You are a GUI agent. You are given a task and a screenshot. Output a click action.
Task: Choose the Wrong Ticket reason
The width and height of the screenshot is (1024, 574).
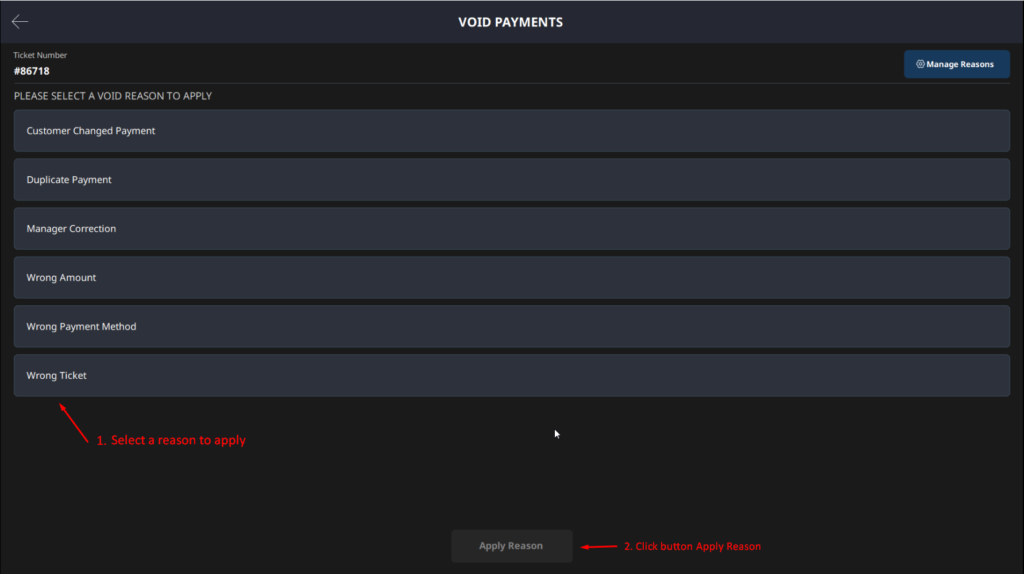511,375
